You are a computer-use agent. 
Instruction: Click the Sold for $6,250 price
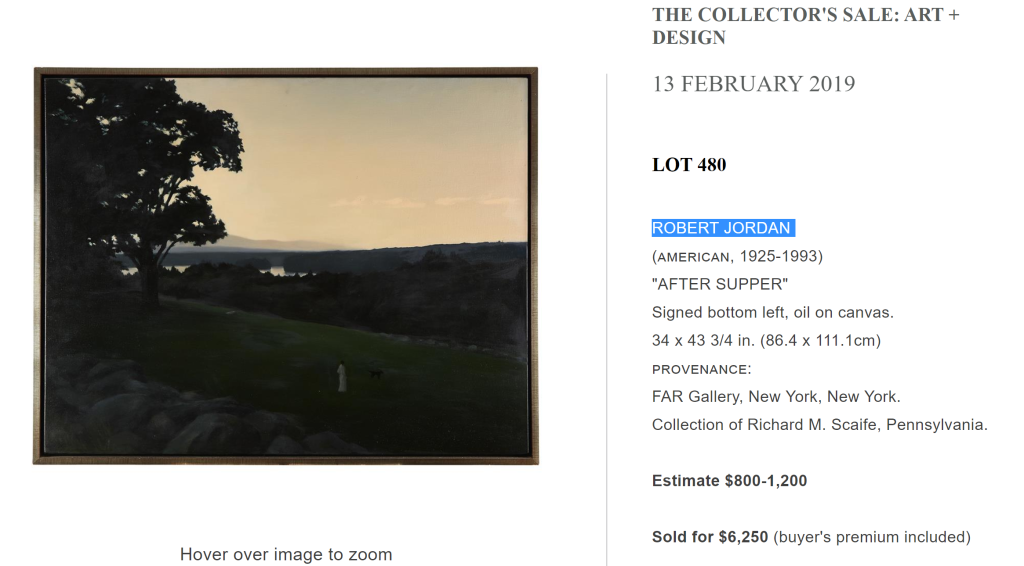click(x=710, y=537)
